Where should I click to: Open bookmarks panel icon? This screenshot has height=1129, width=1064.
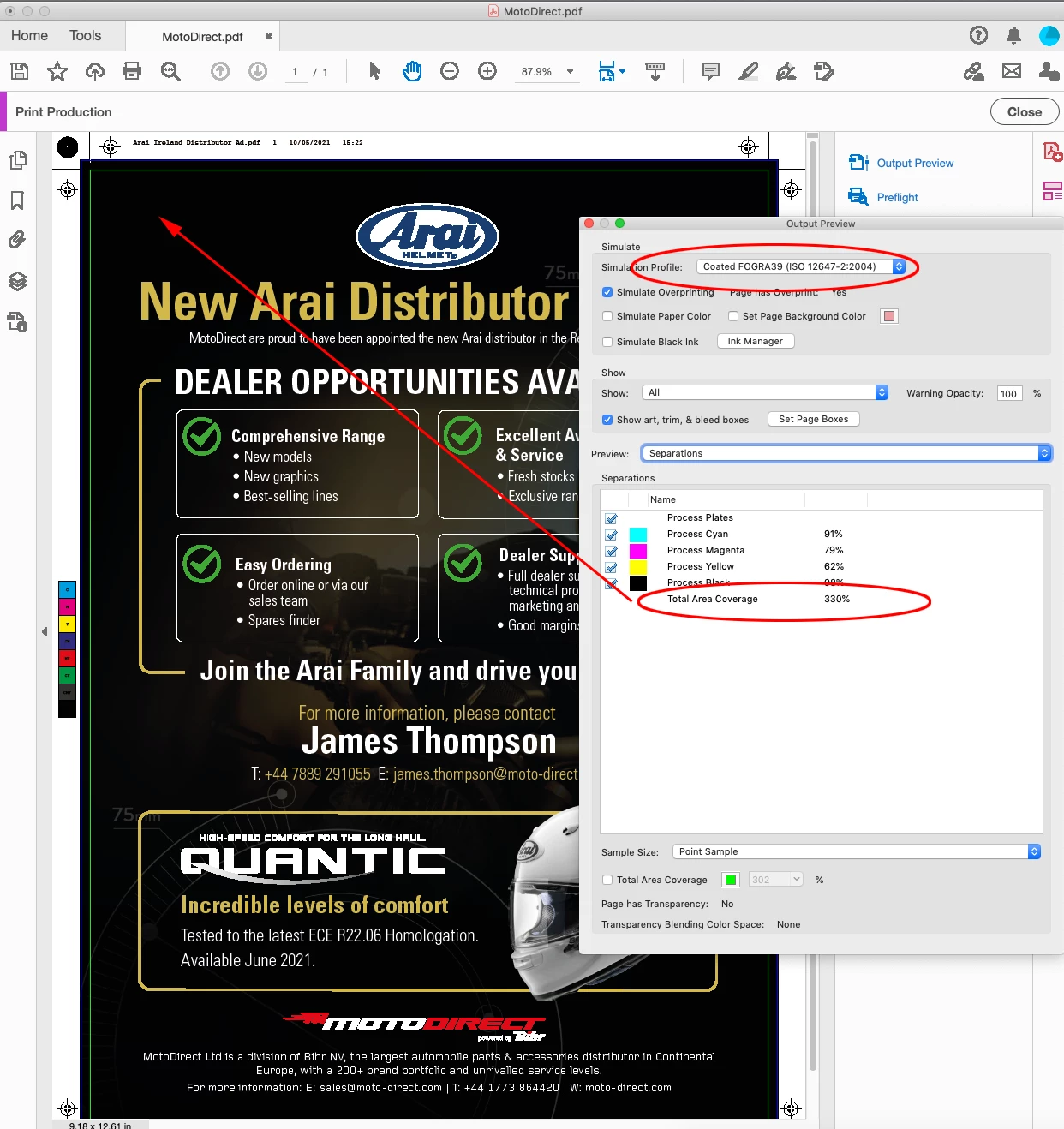pos(17,200)
